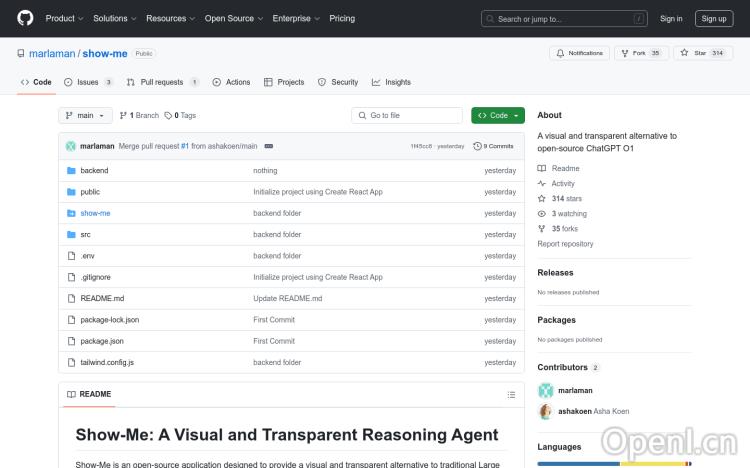The image size is (750, 468).
Task: Click the Notifications bell button
Action: coord(579,53)
